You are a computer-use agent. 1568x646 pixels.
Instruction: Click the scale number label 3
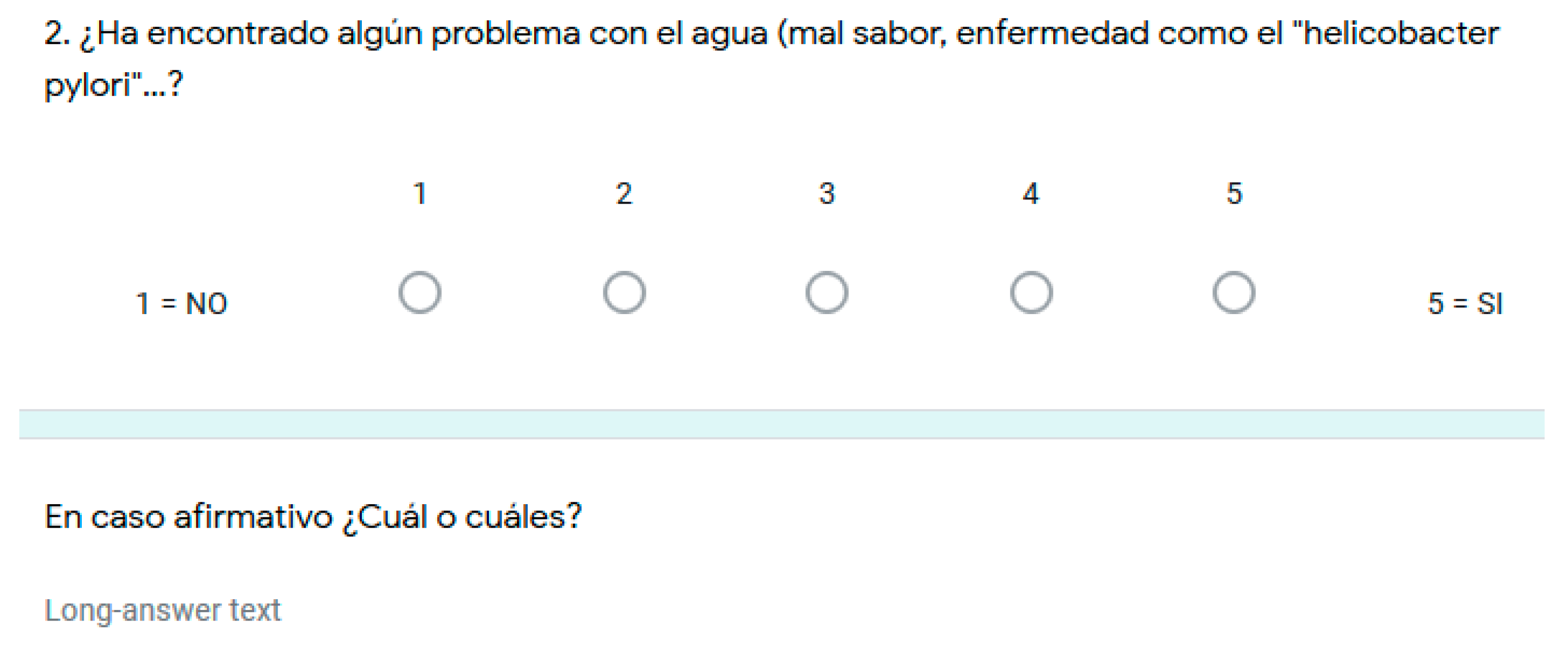click(x=826, y=194)
